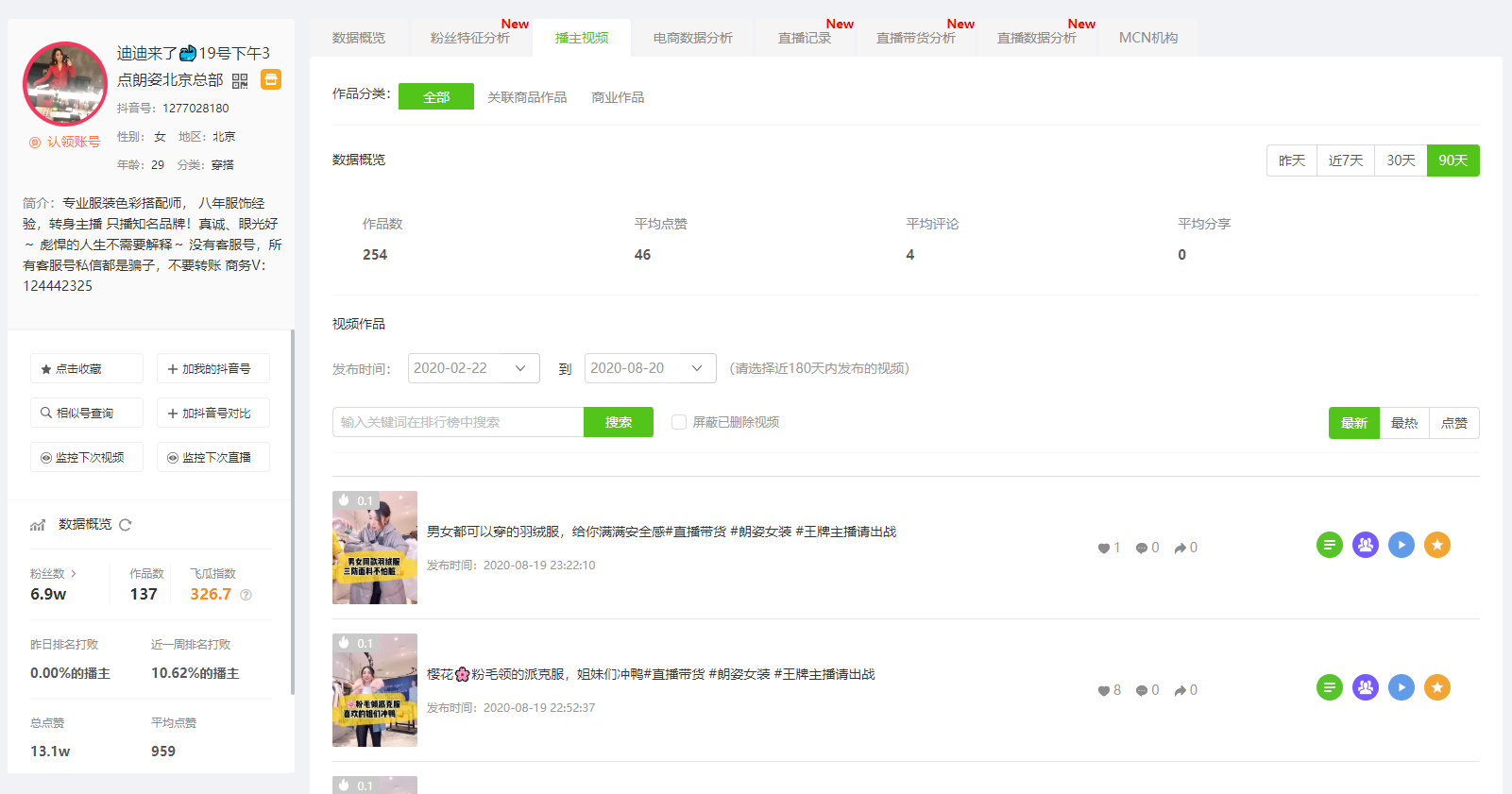Click the data overview chart icon in sidebar
This screenshot has height=794, width=1512.
[38, 525]
